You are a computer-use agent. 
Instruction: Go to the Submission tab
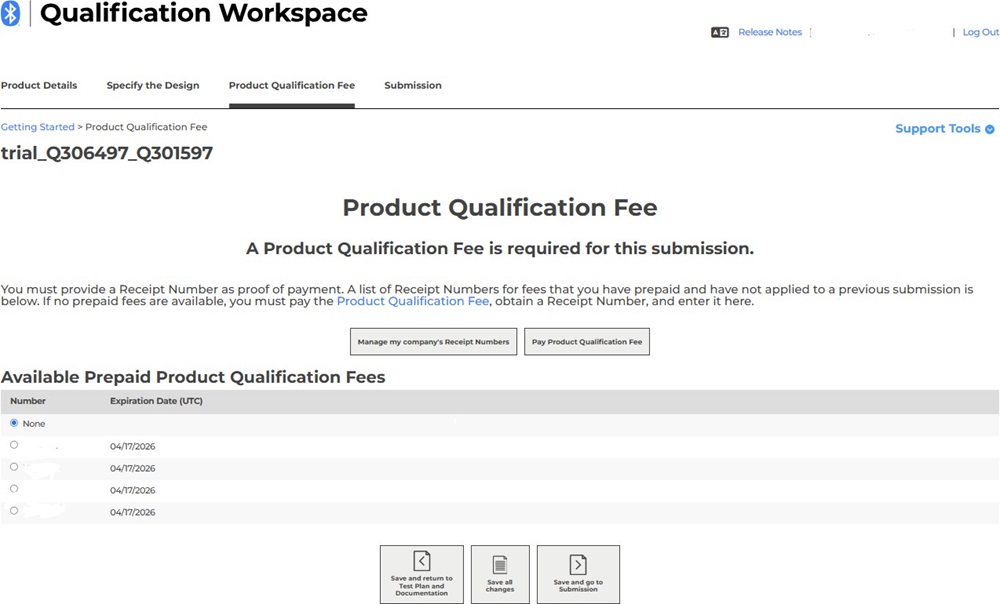click(x=413, y=85)
